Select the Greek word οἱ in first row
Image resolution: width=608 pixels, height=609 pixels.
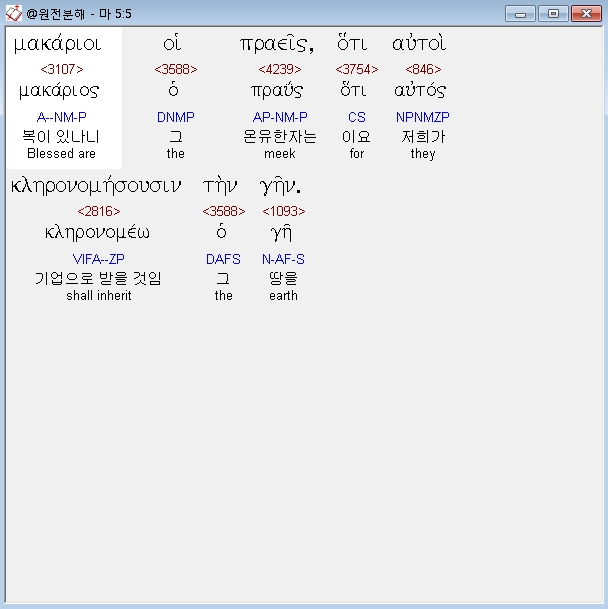[172, 44]
